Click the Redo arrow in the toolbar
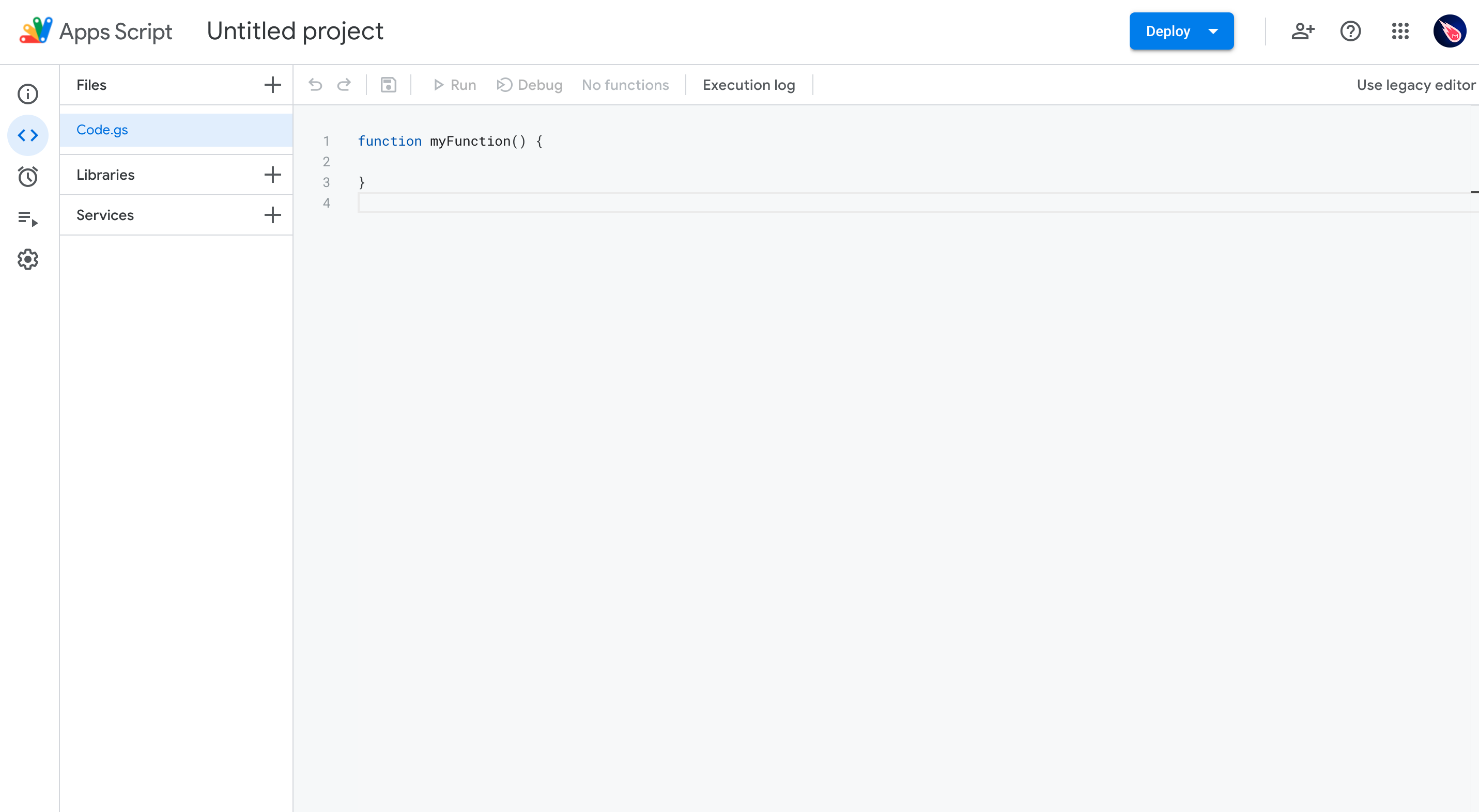This screenshot has height=812, width=1479. tap(344, 85)
